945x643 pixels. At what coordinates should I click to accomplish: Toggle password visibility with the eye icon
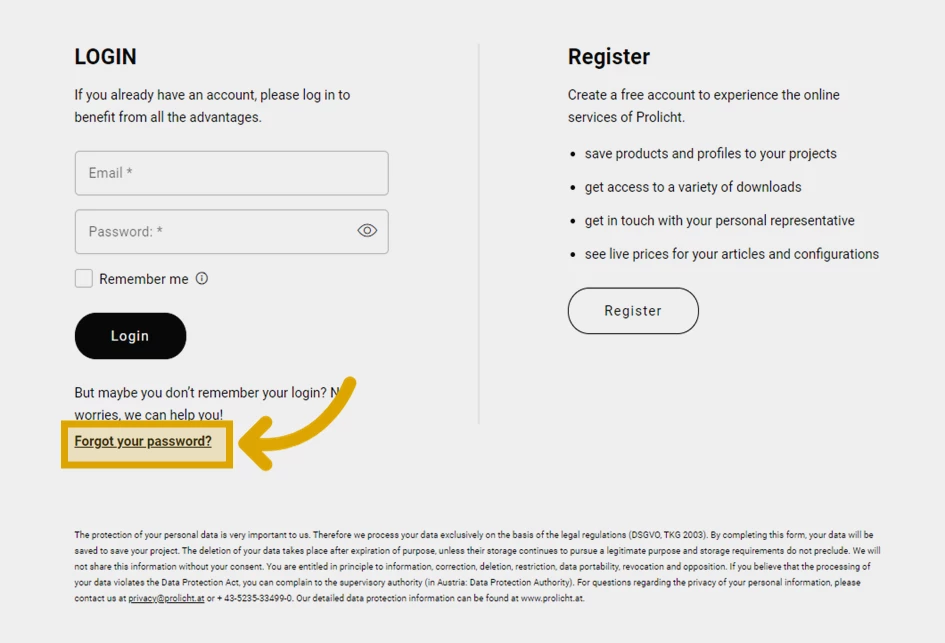pos(366,231)
